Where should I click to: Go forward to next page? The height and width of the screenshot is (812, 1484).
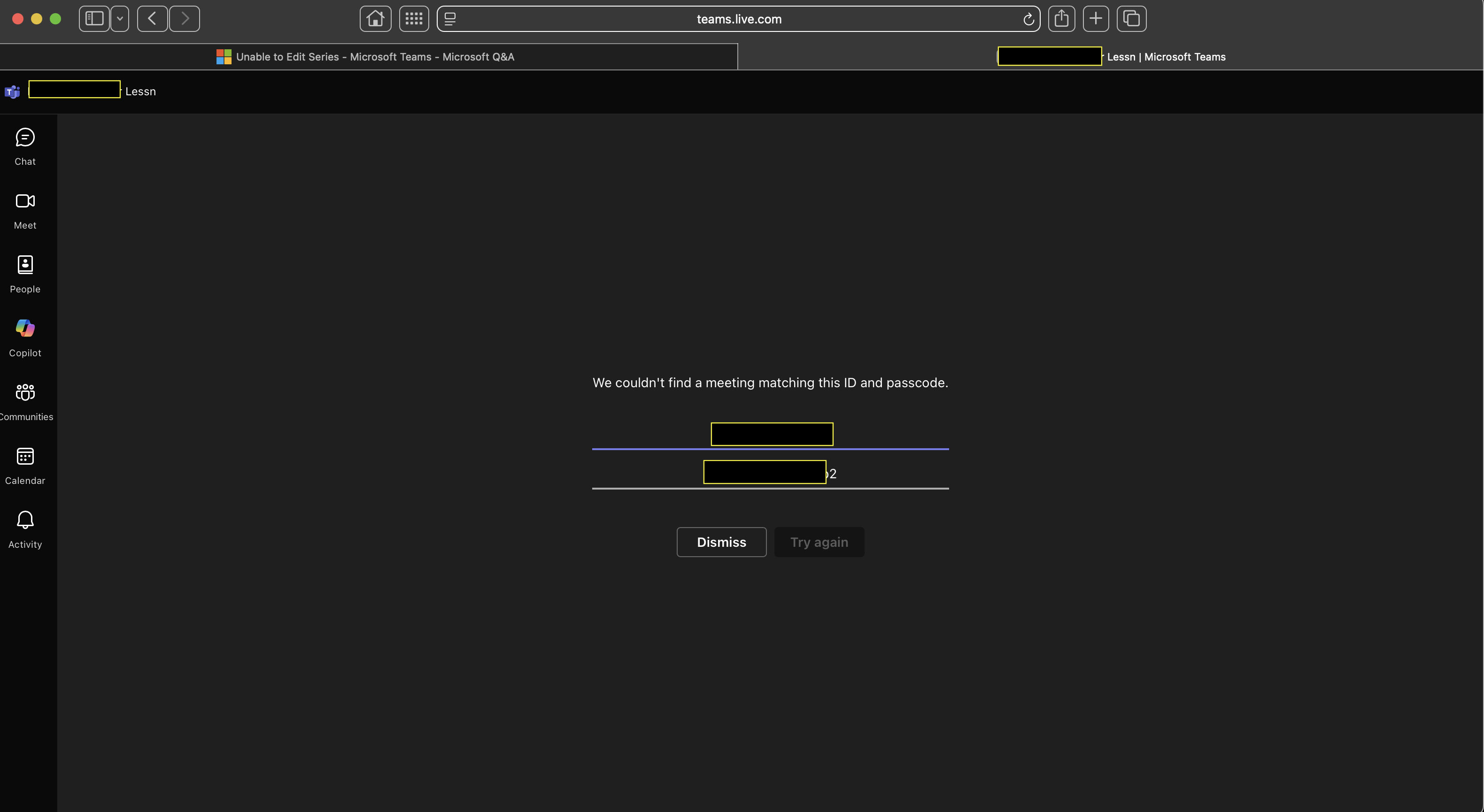185,18
